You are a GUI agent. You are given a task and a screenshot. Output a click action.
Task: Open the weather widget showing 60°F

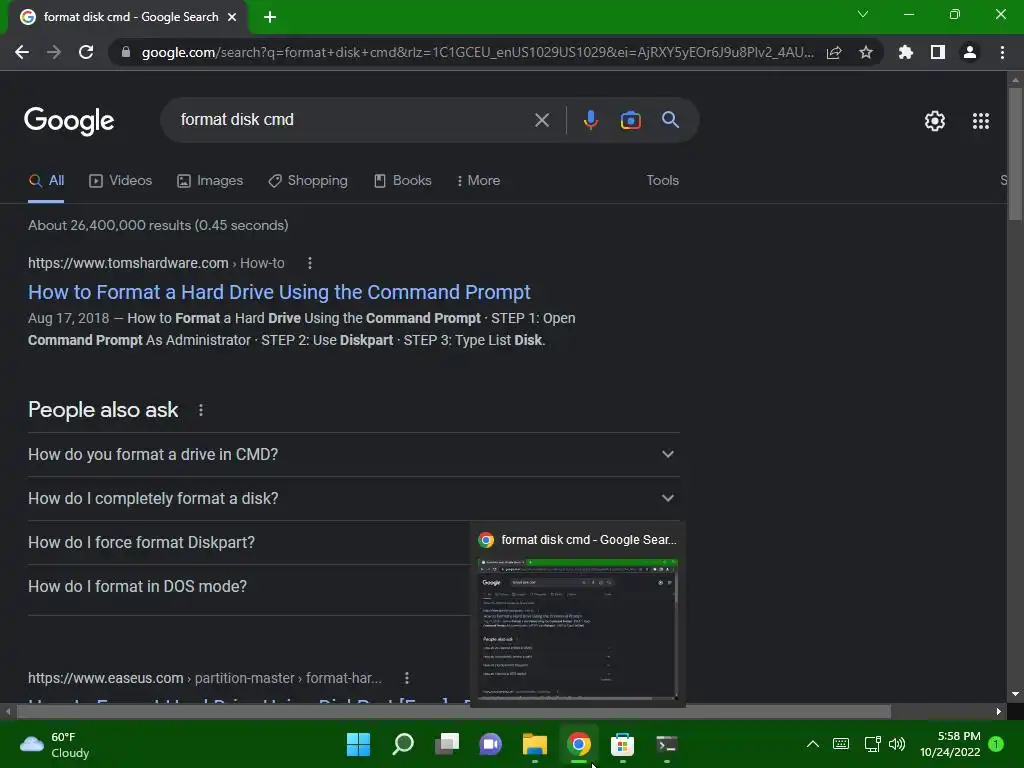pyautogui.click(x=55, y=744)
